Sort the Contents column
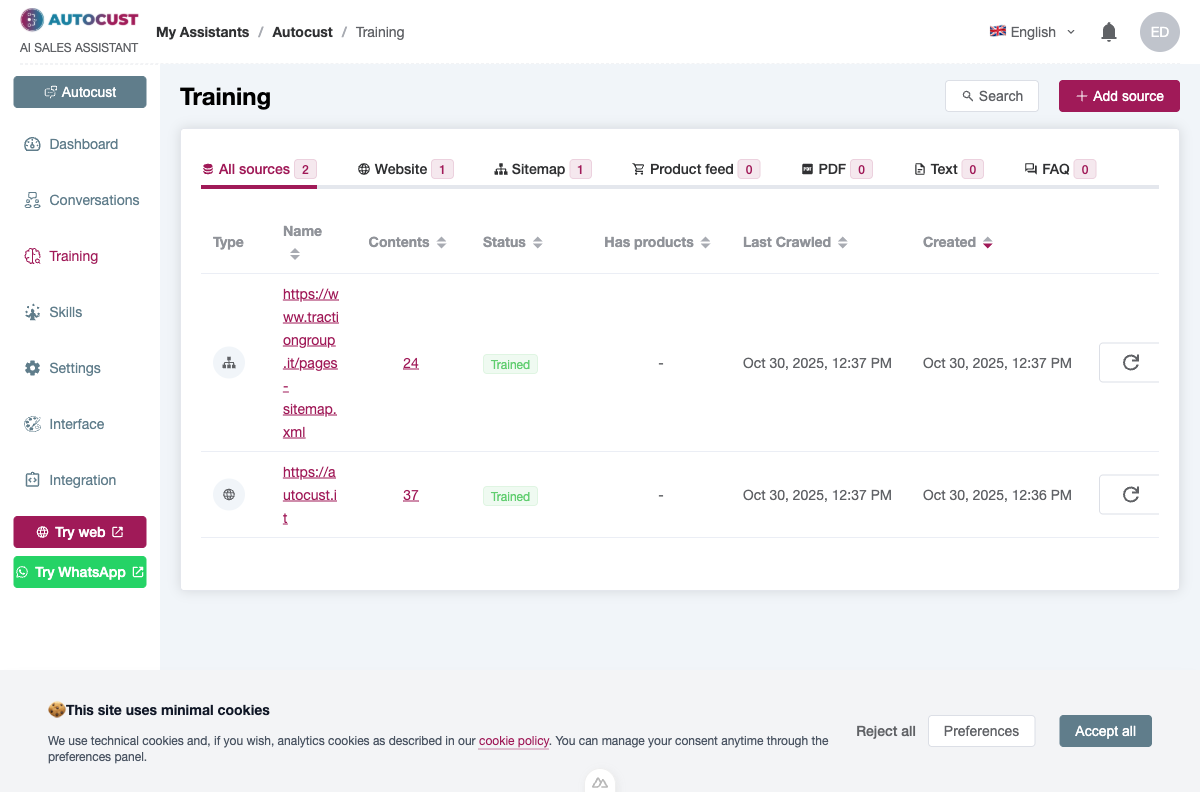Image resolution: width=1200 pixels, height=792 pixels. [x=442, y=242]
